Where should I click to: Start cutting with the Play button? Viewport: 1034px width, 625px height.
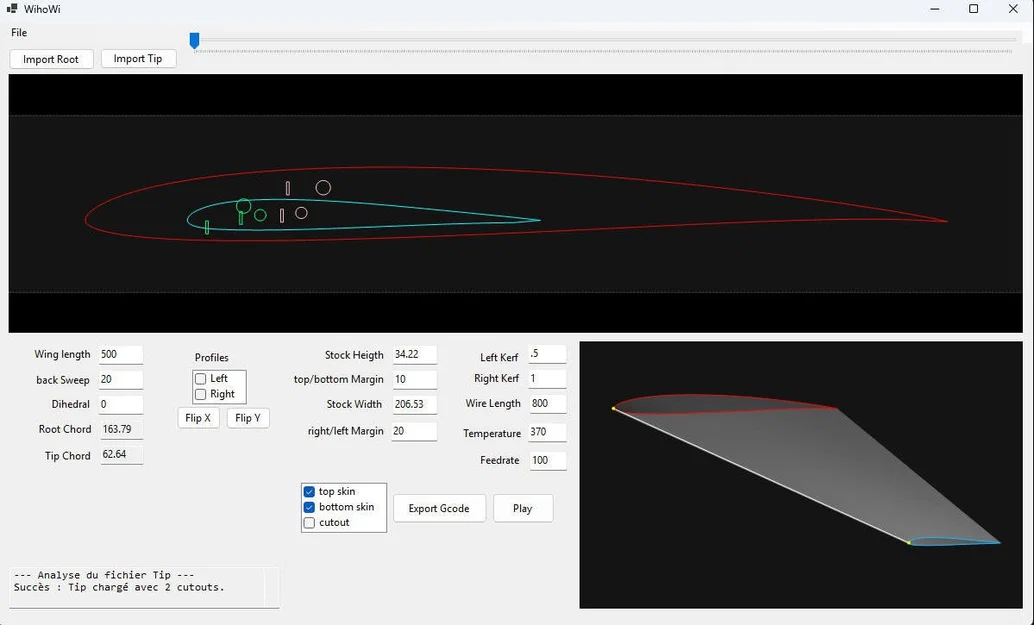point(522,508)
